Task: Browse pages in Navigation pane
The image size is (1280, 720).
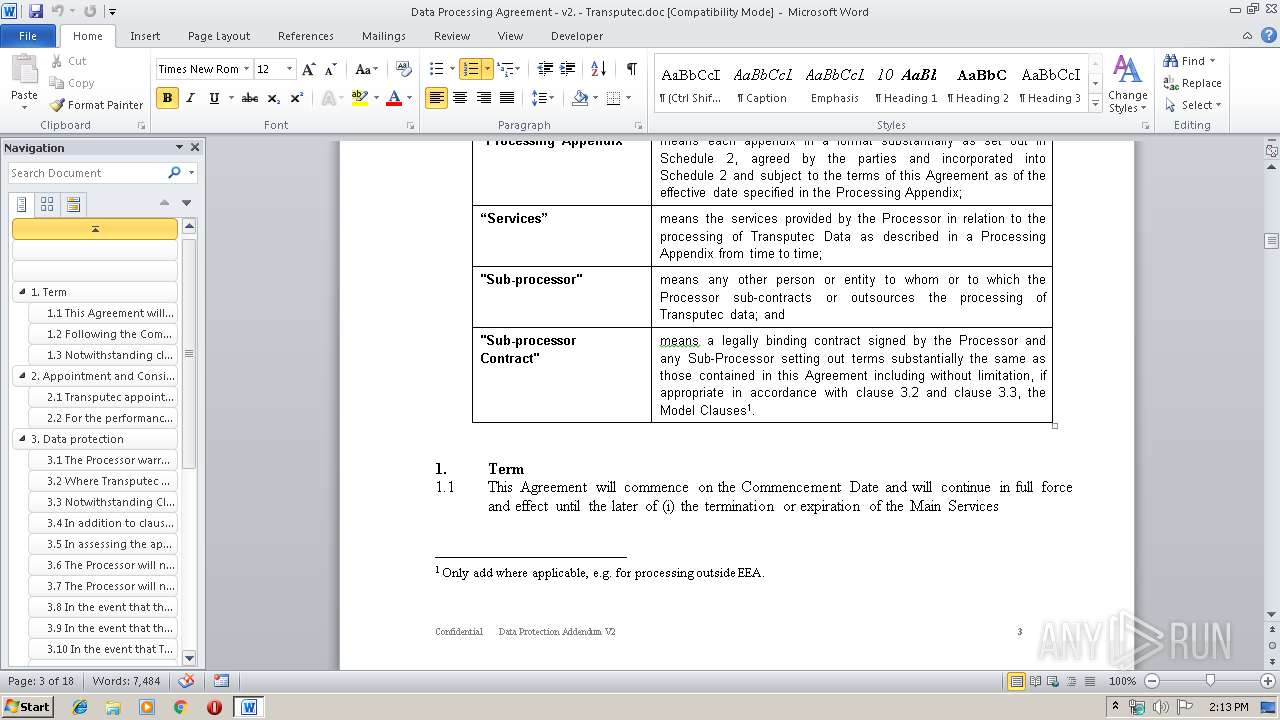Action: coord(47,204)
